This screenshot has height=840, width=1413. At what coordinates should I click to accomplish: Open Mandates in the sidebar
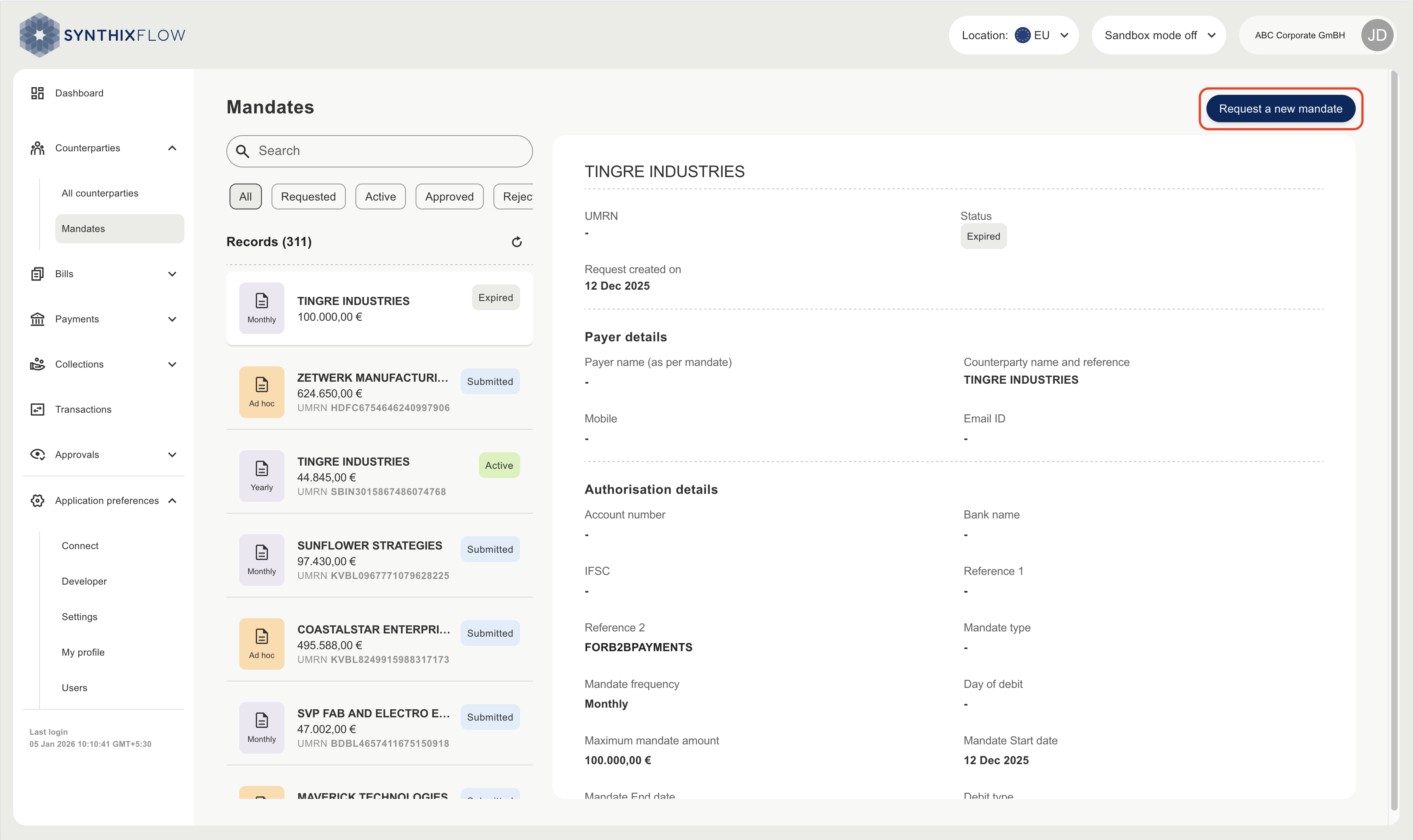point(119,229)
